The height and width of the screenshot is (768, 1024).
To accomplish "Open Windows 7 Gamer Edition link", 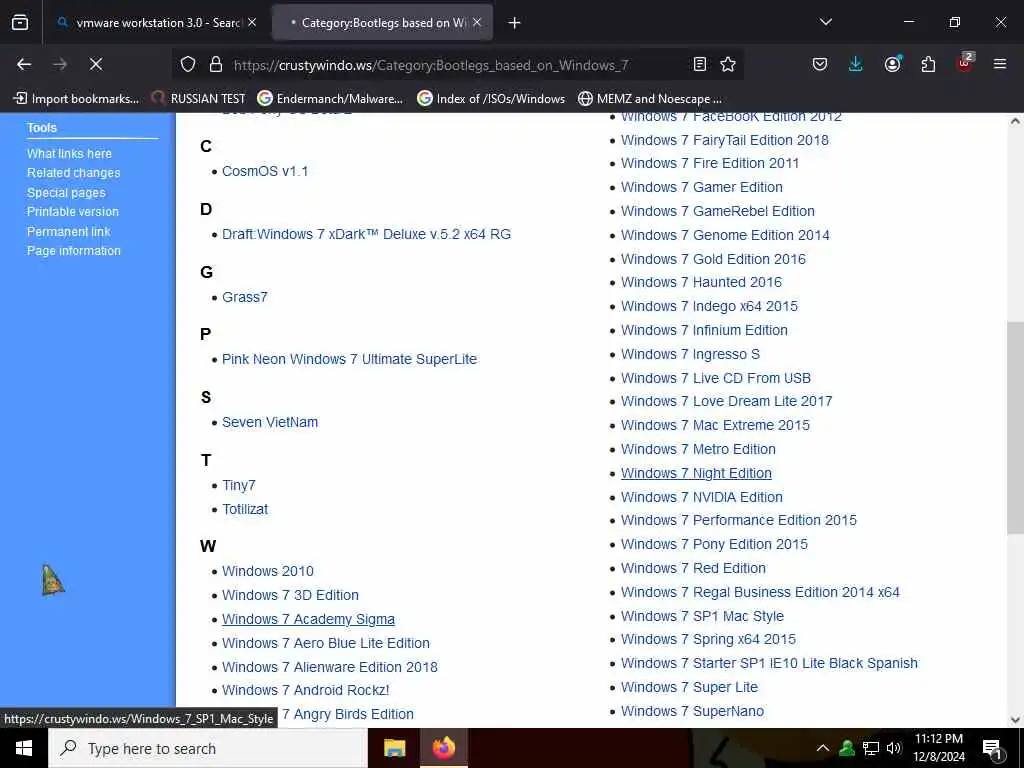I will (x=702, y=187).
